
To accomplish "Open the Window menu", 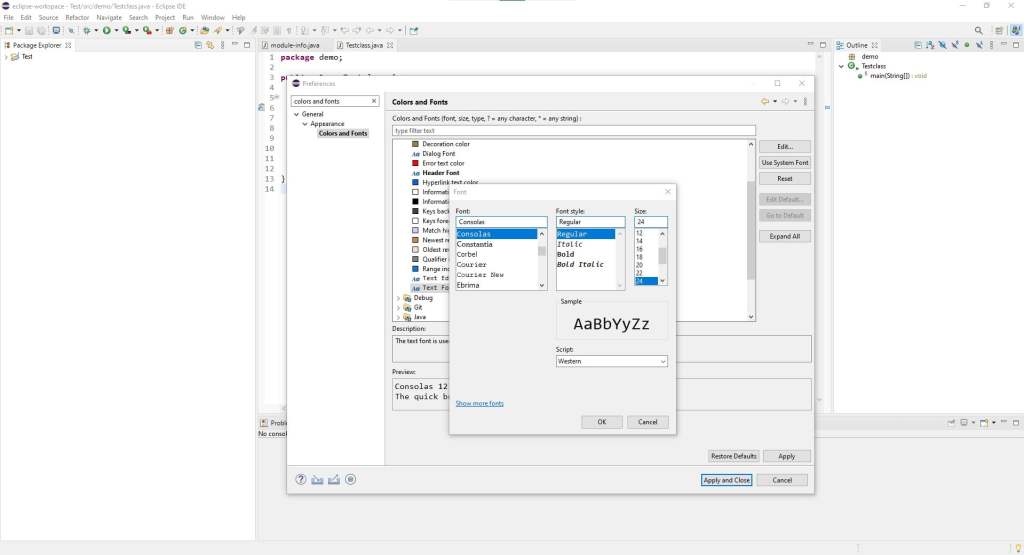I will (x=212, y=18).
